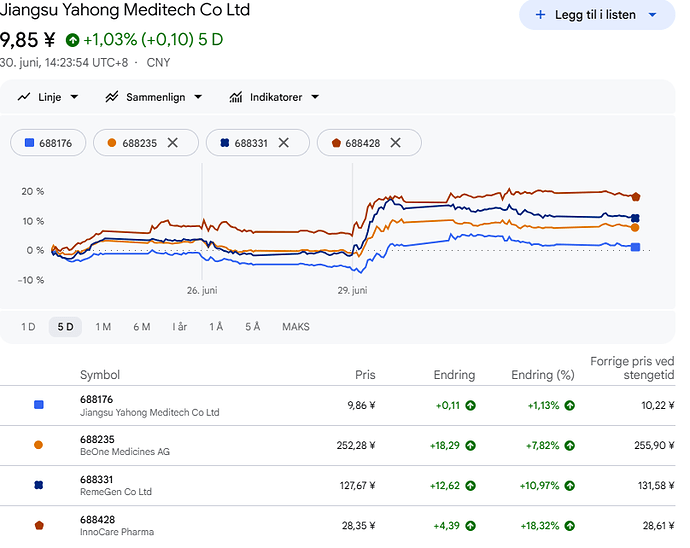The height and width of the screenshot is (548, 690).
Task: Choose the MAKS time range
Action: tap(296, 327)
